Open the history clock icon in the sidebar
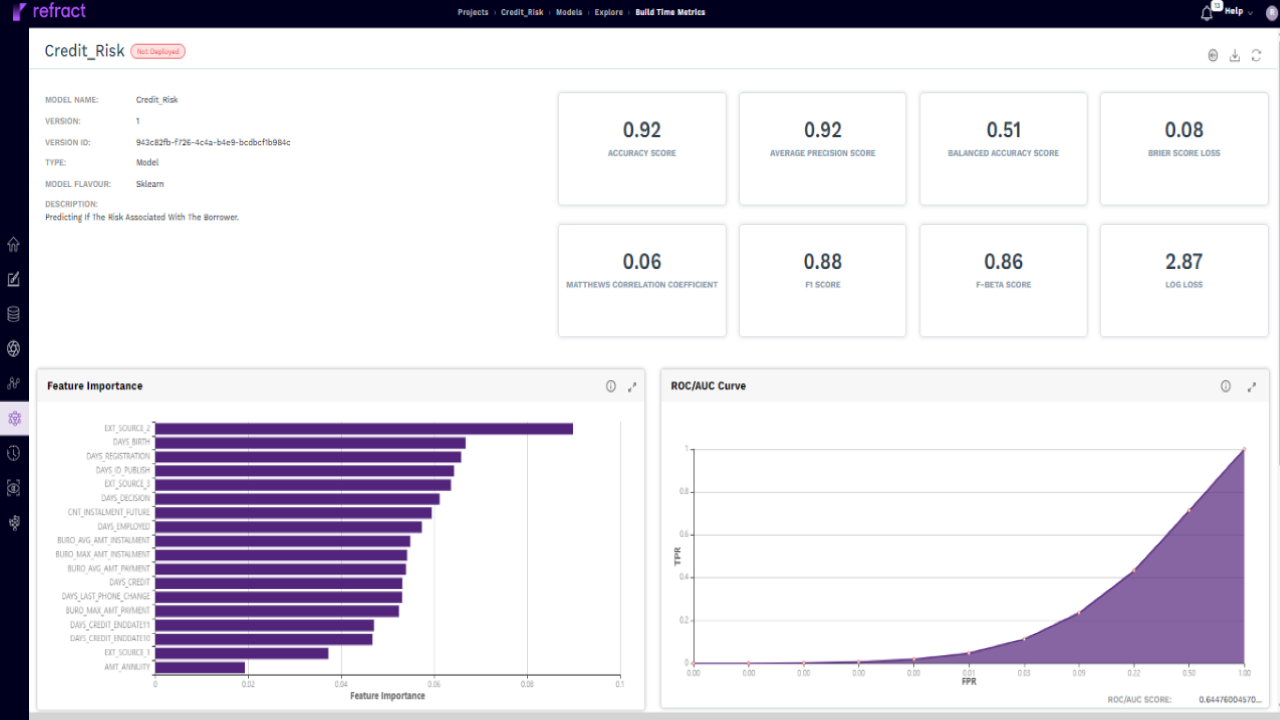This screenshot has height=720, width=1280. (14, 453)
